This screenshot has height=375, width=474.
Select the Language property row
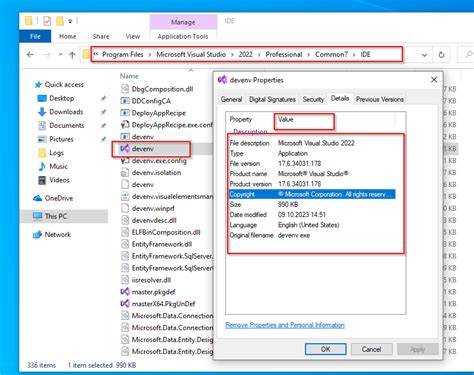coord(312,225)
